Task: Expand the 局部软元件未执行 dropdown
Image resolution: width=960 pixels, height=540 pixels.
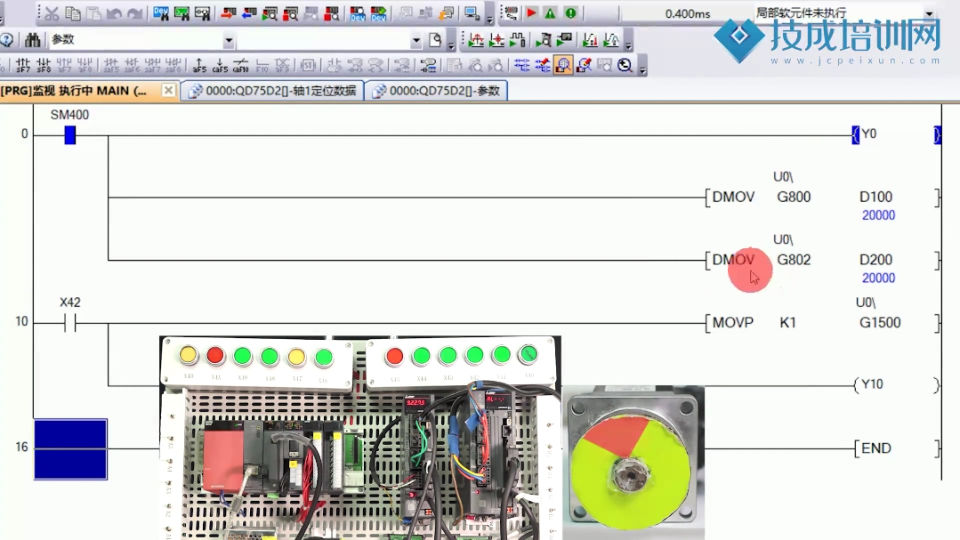Action: pyautogui.click(x=929, y=14)
